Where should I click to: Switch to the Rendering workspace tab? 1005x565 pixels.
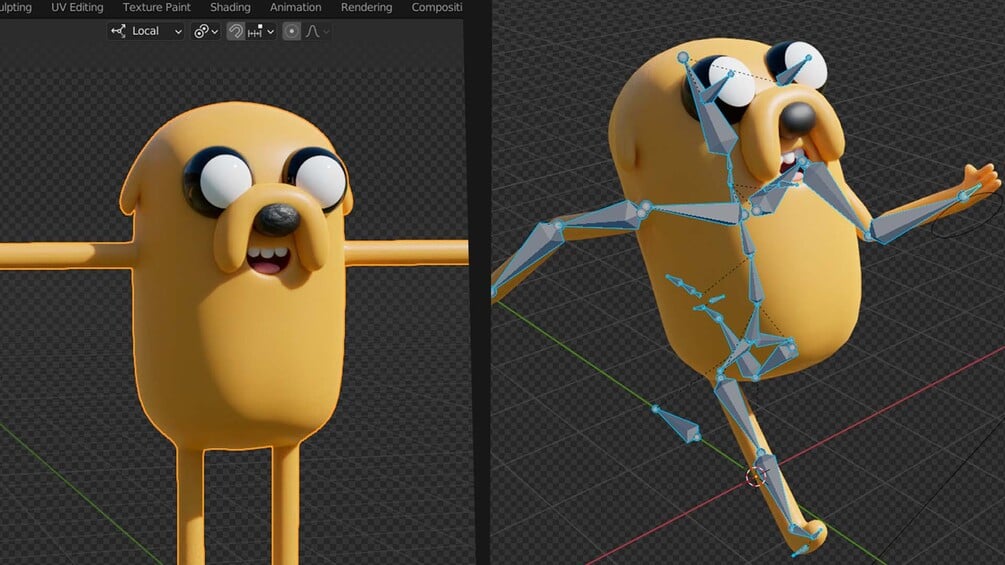pyautogui.click(x=366, y=8)
